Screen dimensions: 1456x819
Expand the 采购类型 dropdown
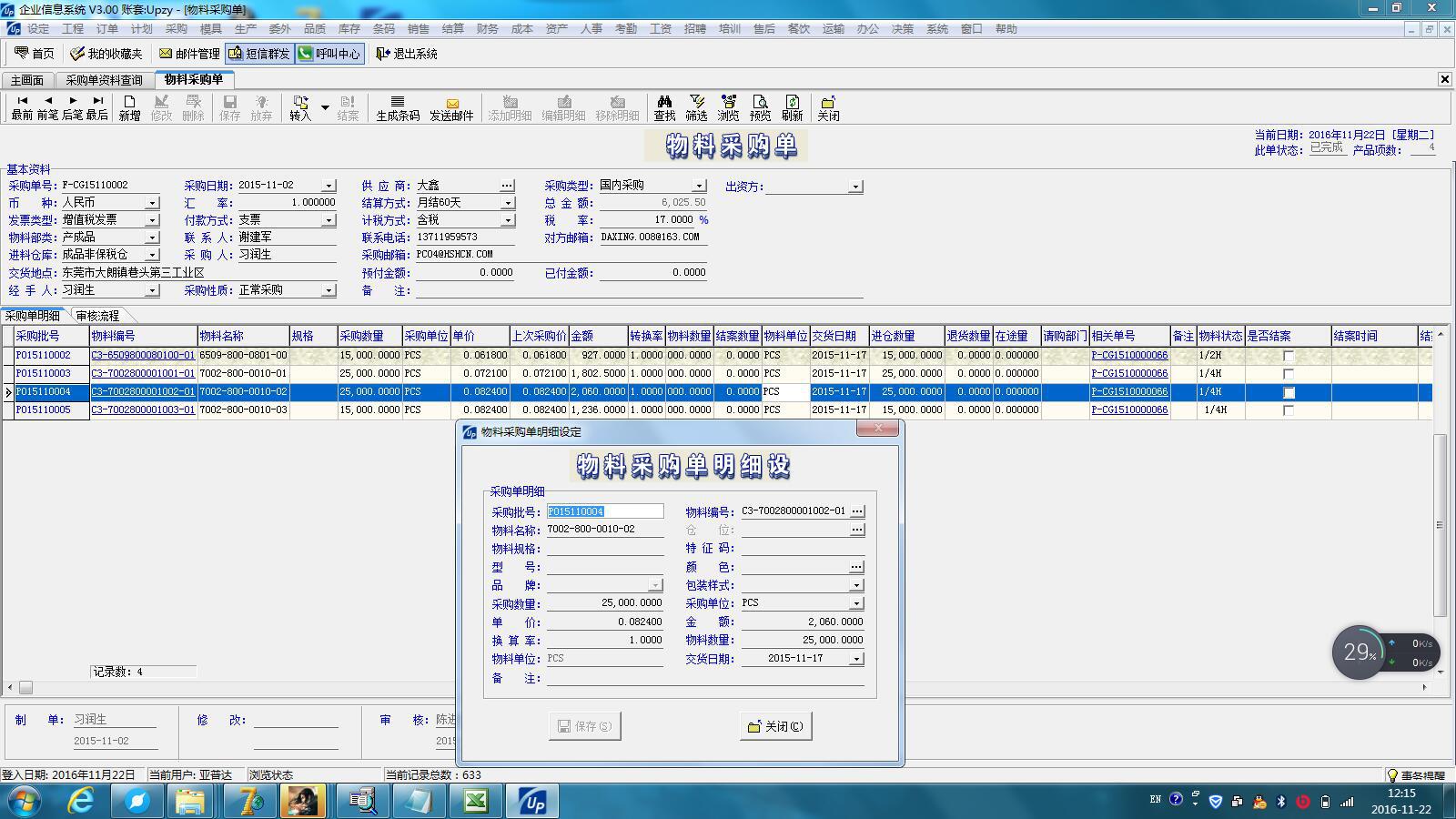point(699,186)
